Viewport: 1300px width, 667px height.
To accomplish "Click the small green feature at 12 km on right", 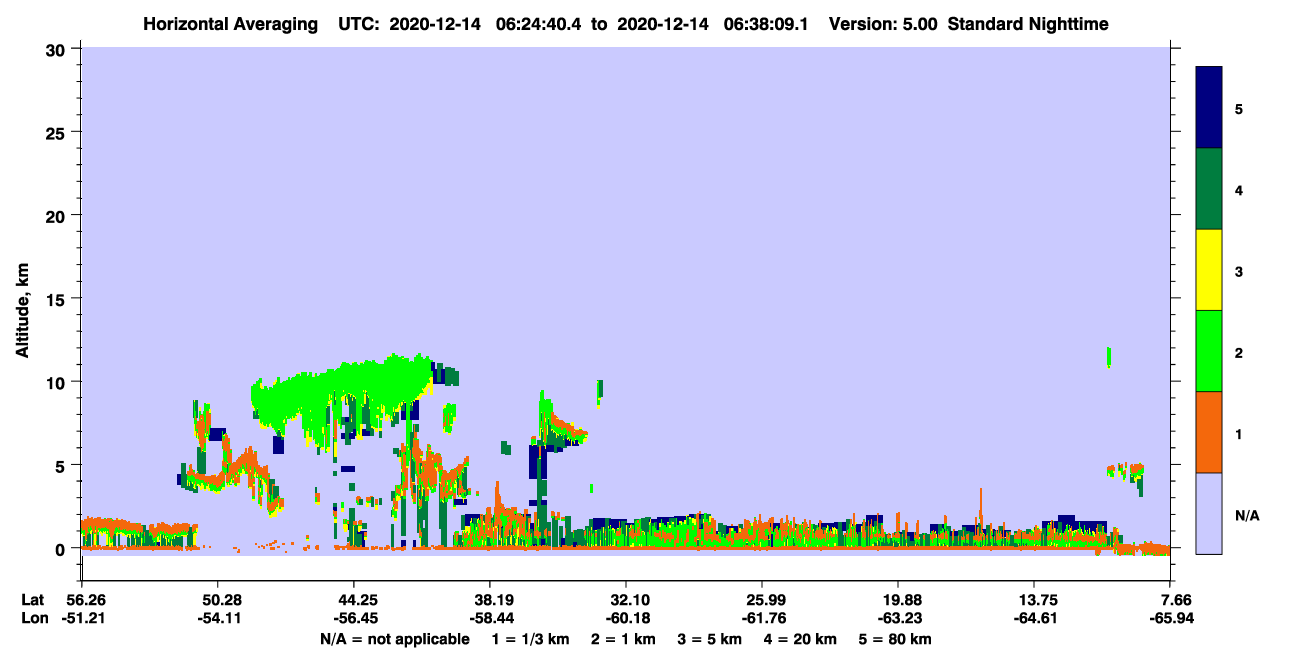I will point(1109,357).
